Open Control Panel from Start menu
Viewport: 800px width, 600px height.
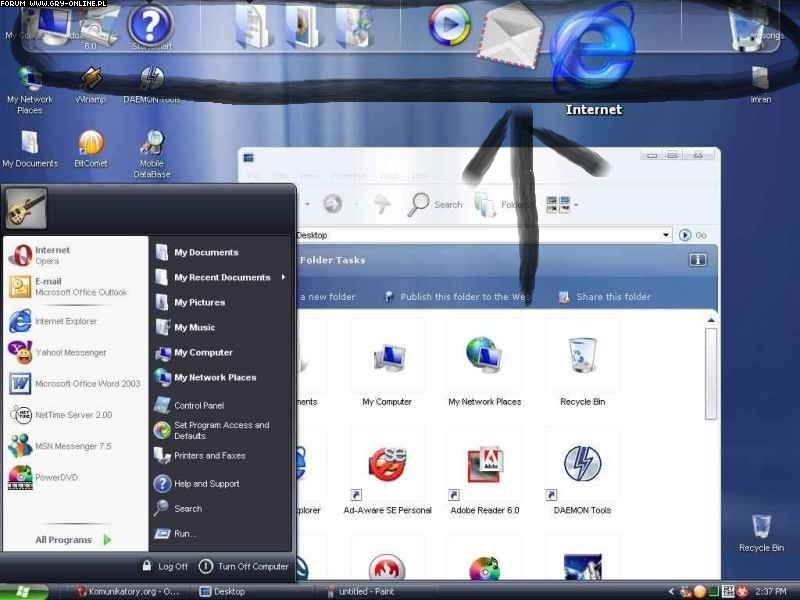click(198, 405)
